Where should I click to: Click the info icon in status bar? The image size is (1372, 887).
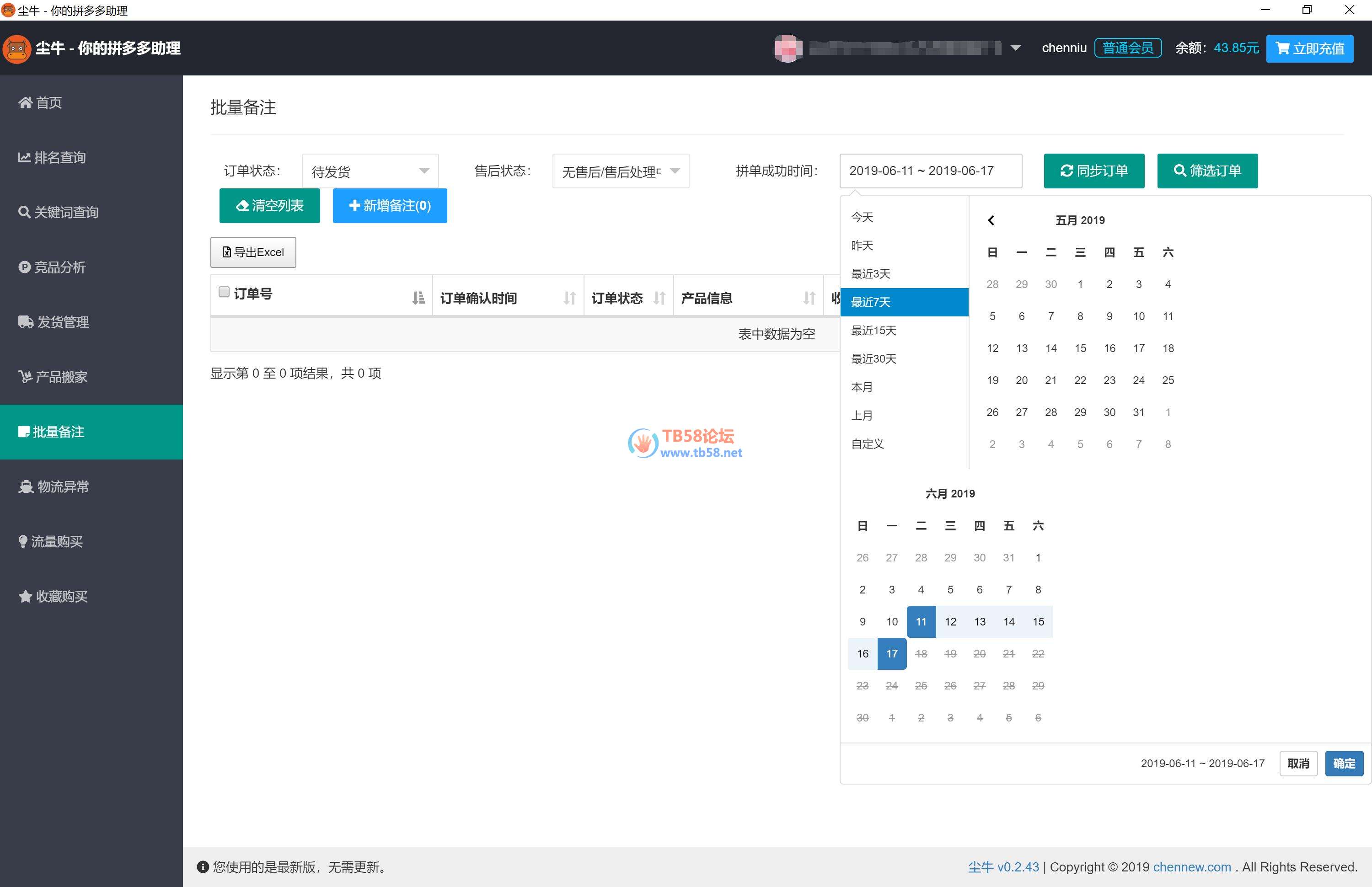point(203,867)
